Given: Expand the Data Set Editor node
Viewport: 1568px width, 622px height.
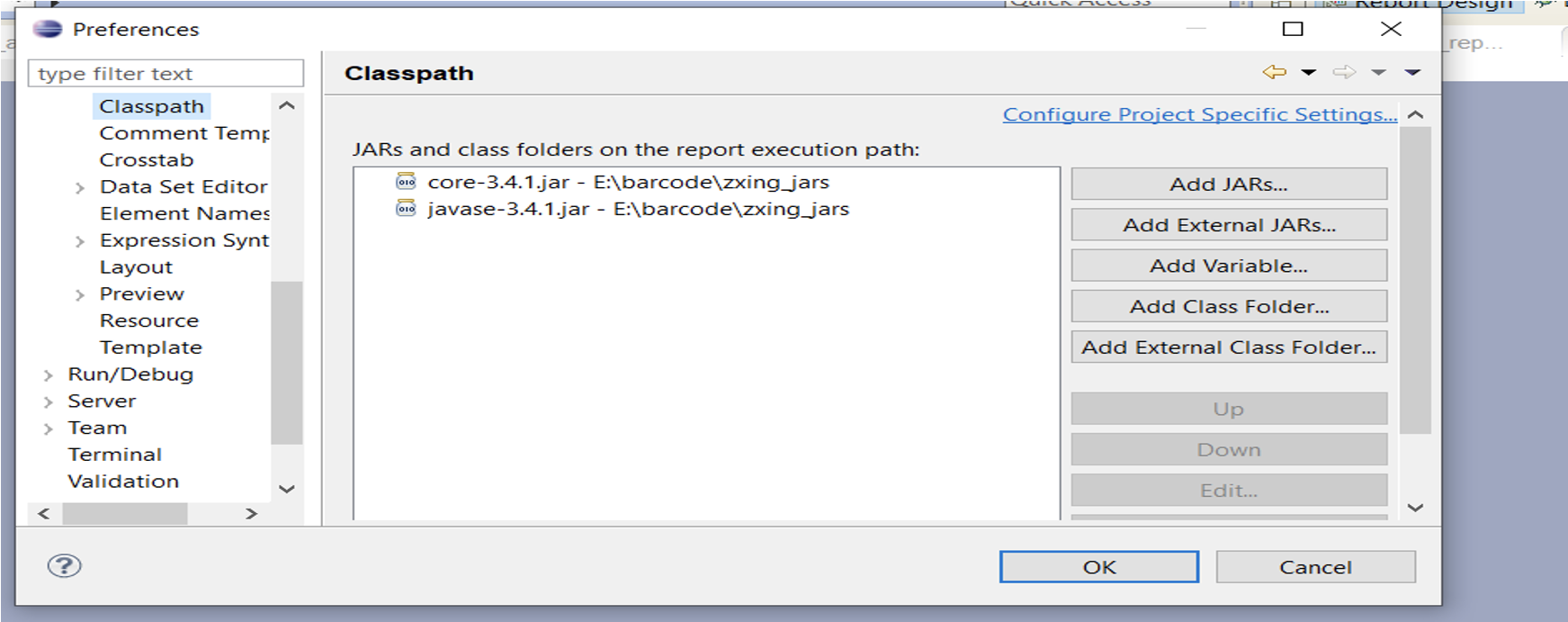Looking at the screenshot, I should pos(80,187).
